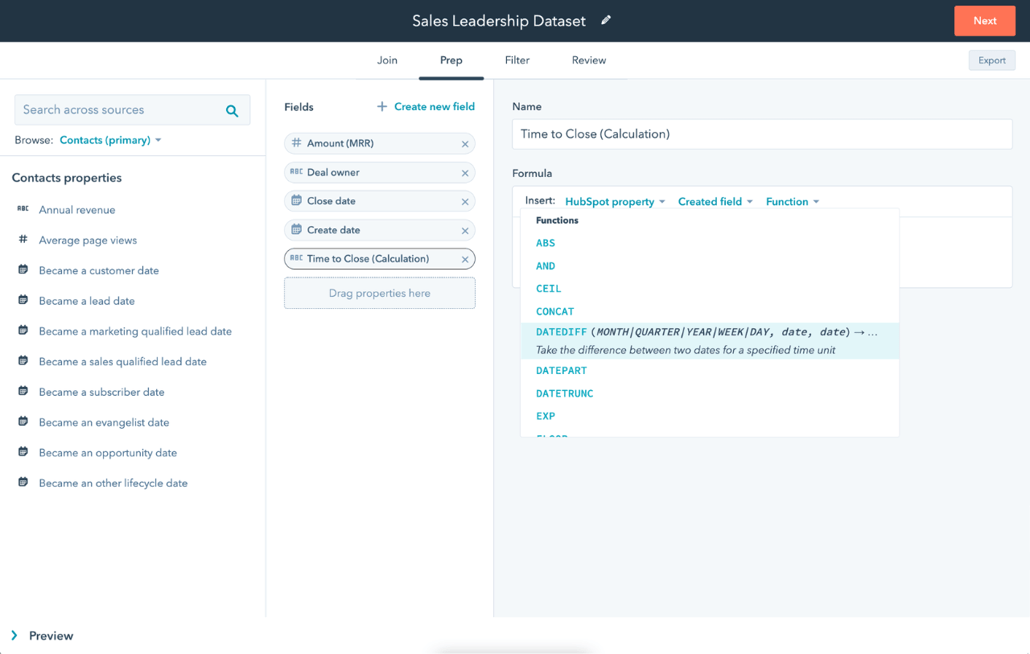Select the Annual revenue property

tap(77, 210)
